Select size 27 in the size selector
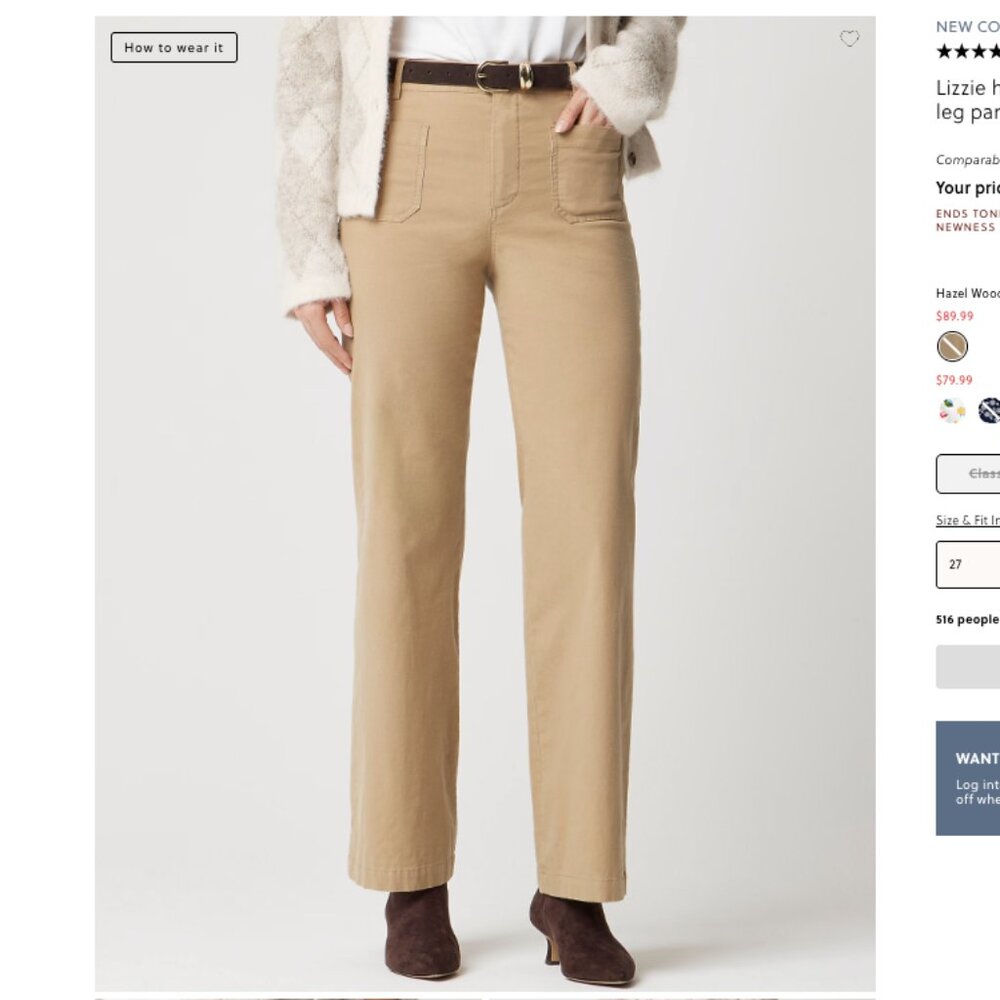The height and width of the screenshot is (1000, 1000). [966, 565]
